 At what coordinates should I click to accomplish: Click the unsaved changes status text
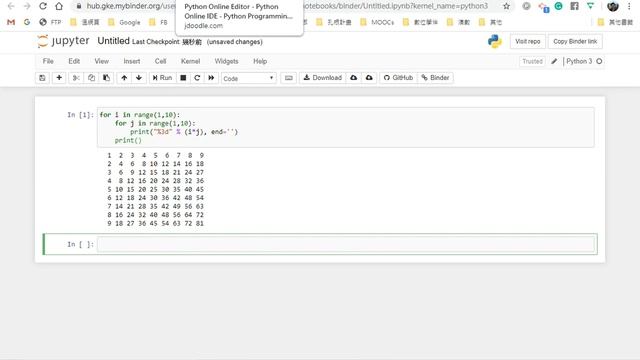[235, 42]
